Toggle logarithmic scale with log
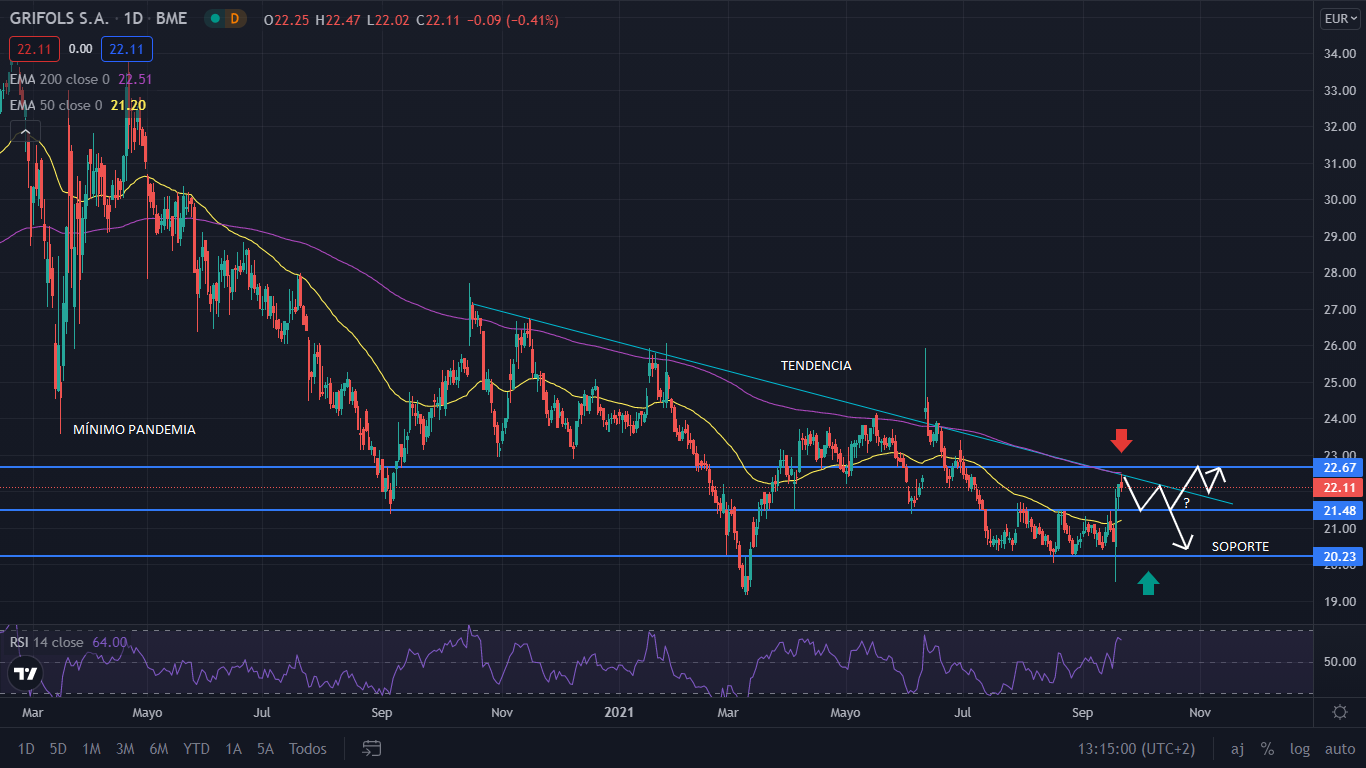Screen dimensions: 1366x768 (1299, 748)
